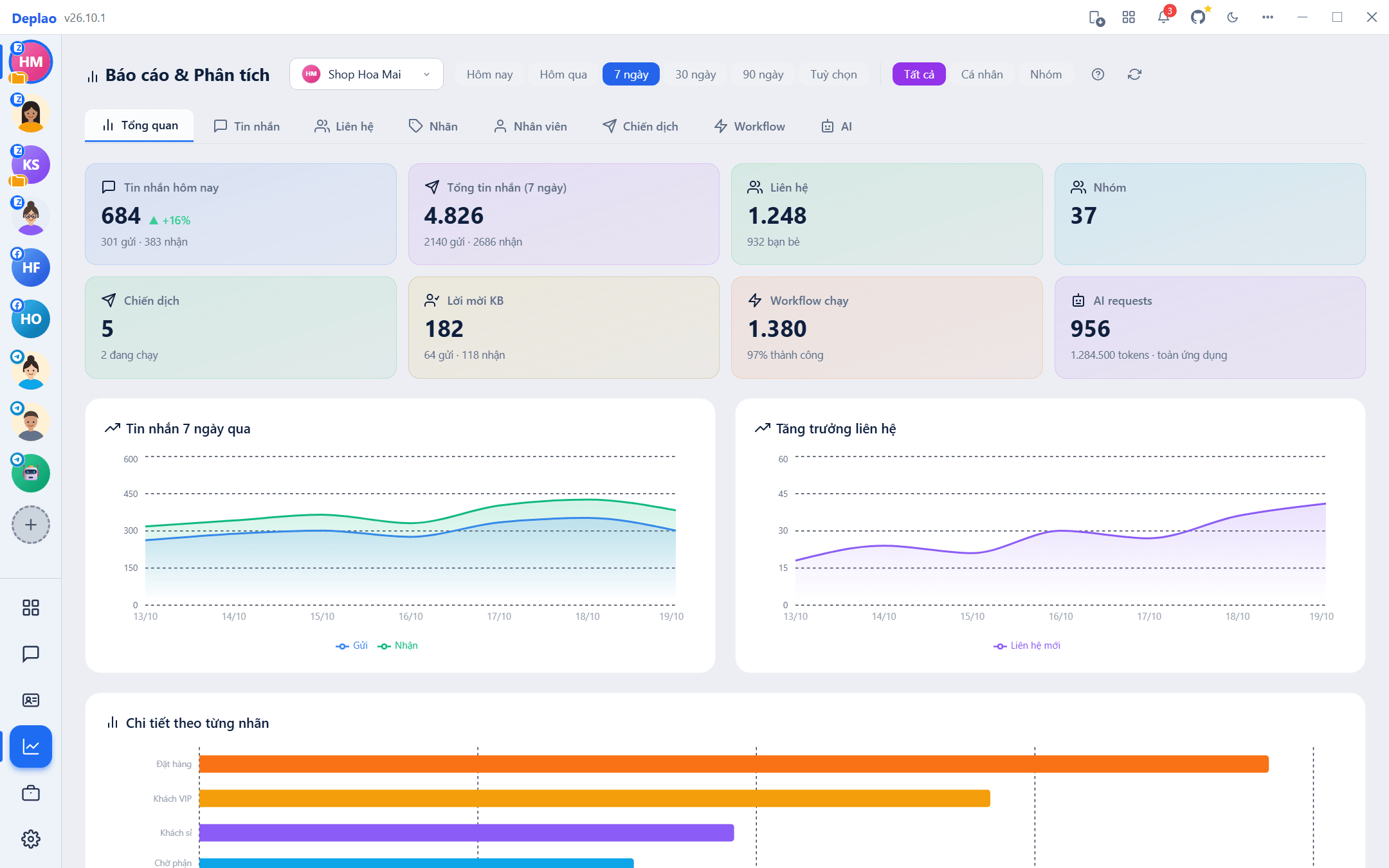The width and height of the screenshot is (1389, 868).
Task: Open the three-dots more options menu
Action: point(1267,17)
